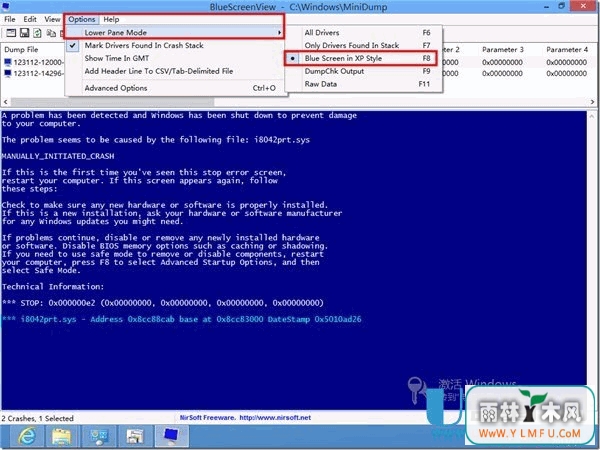Screen dimensions: 600x450
Task: Click the line naming the file i8042prt.sys as cause
Action: pyautogui.click(x=156, y=140)
